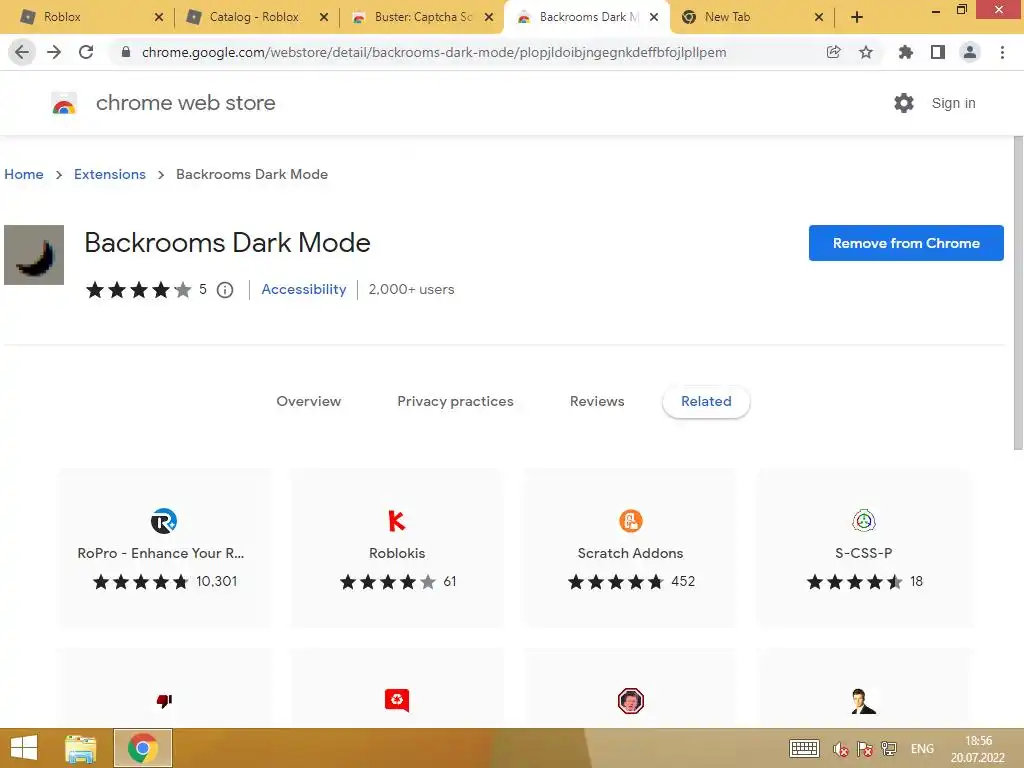Image resolution: width=1024 pixels, height=768 pixels.
Task: Click the ENG language indicator
Action: [x=922, y=749]
